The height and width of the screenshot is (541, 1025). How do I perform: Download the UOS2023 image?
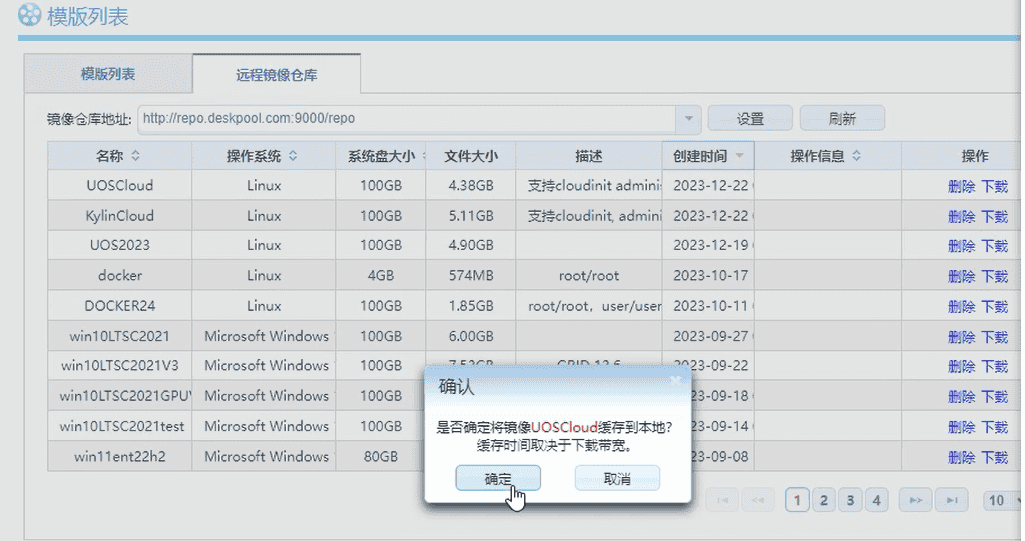coord(994,246)
